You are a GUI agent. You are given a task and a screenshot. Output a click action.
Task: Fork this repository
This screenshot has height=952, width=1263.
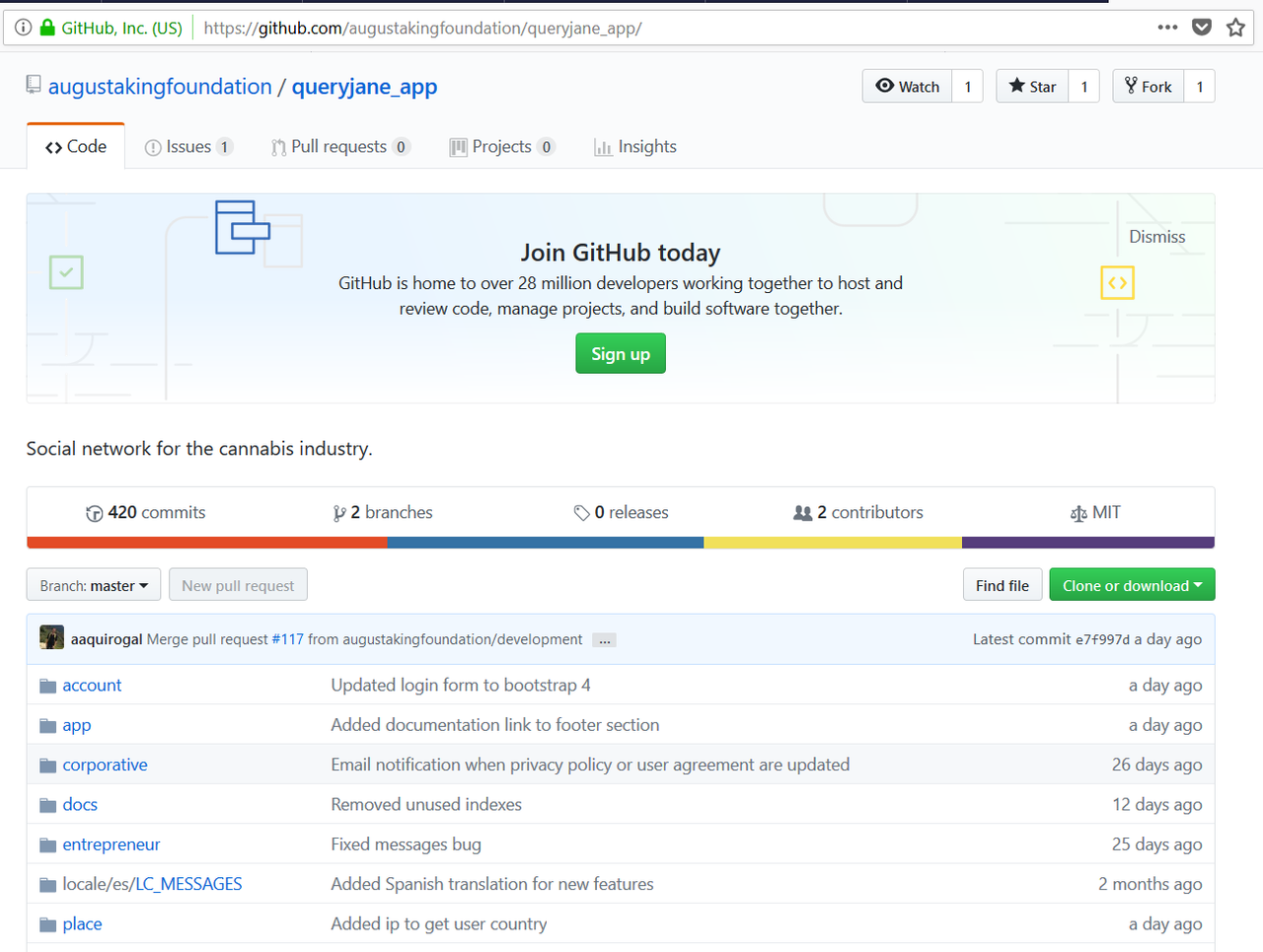pyautogui.click(x=1149, y=86)
